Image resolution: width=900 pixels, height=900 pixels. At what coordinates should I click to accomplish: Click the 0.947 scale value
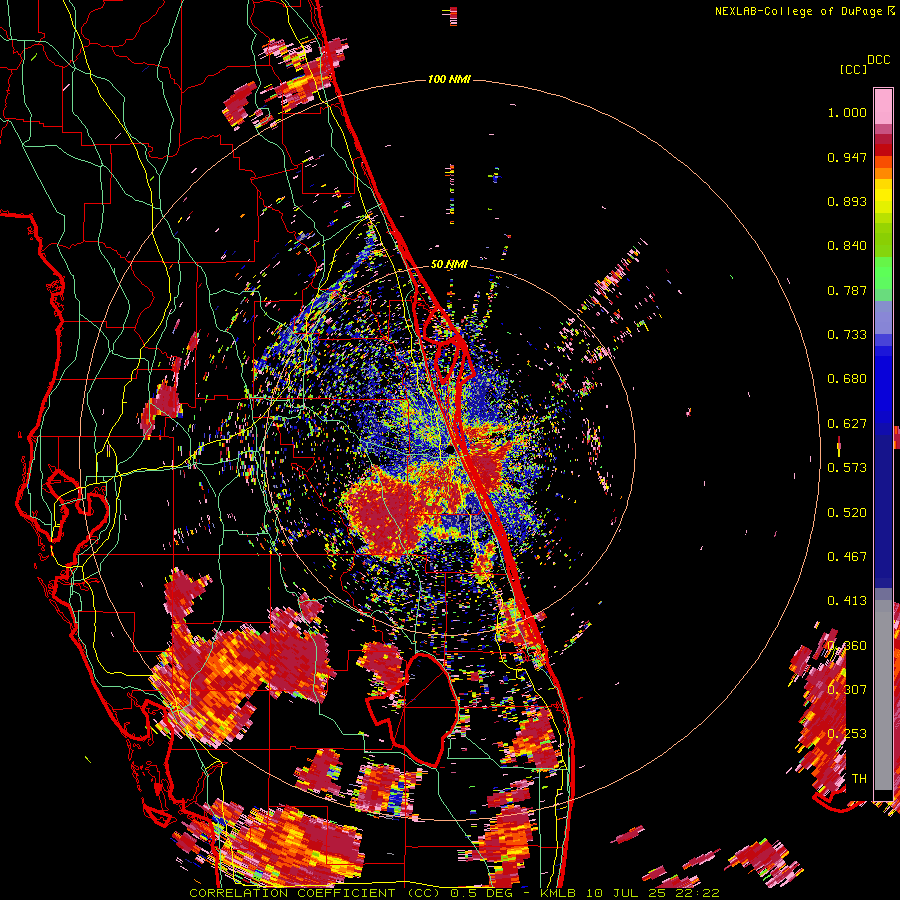coord(847,157)
